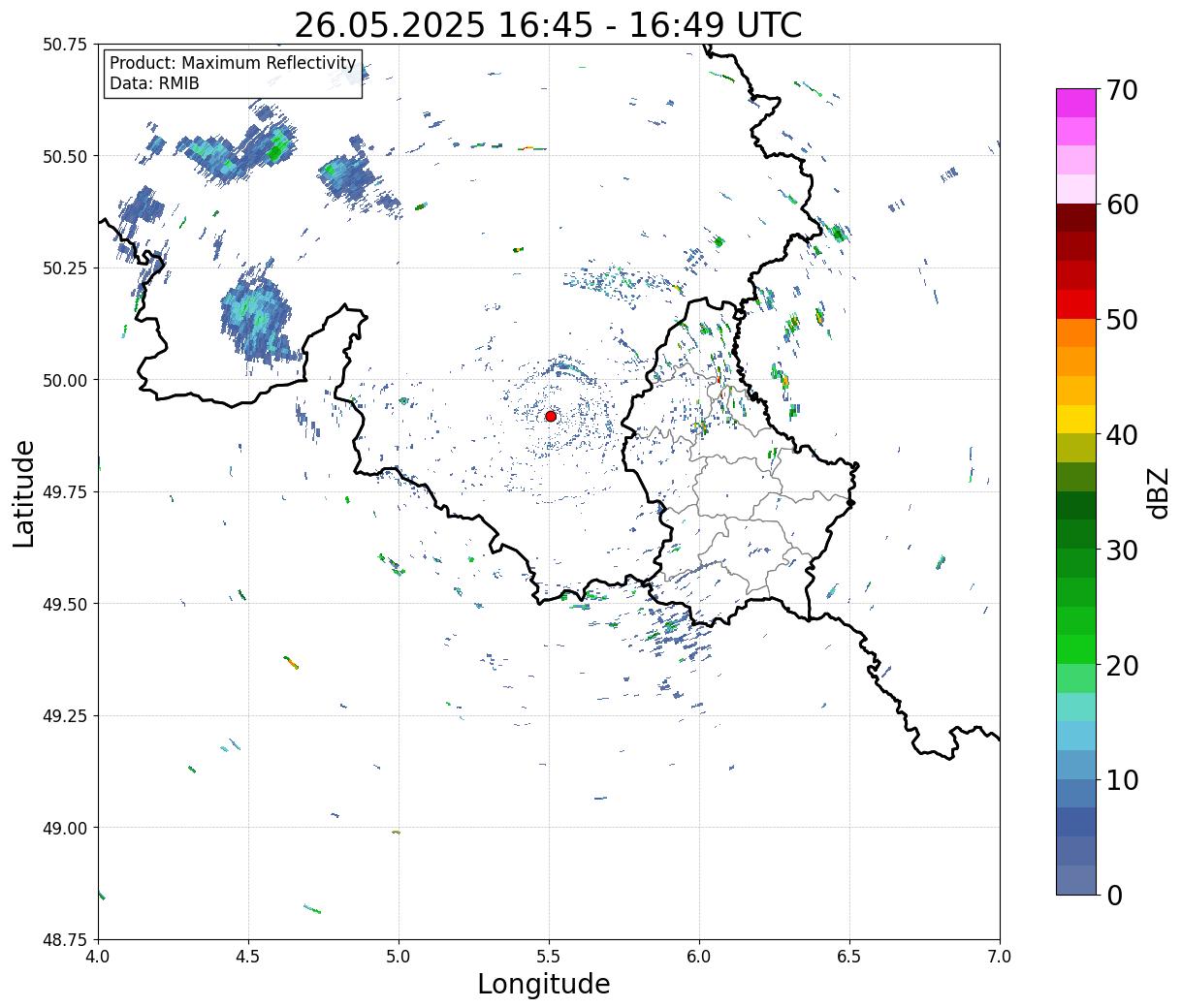
Task: Click the latitude tick label 50.75
Action: coord(65,45)
